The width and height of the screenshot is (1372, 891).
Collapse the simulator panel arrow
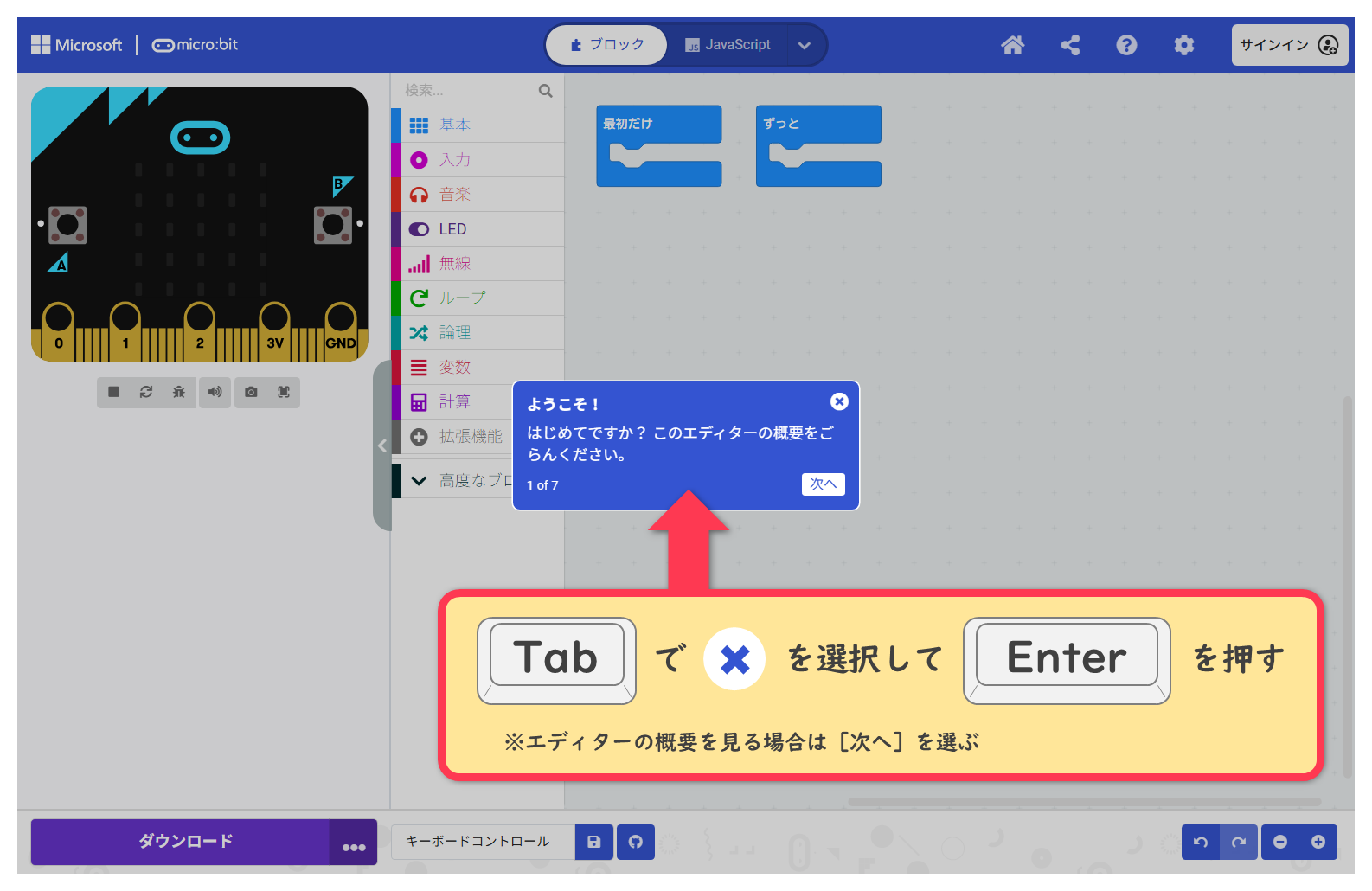pos(381,445)
